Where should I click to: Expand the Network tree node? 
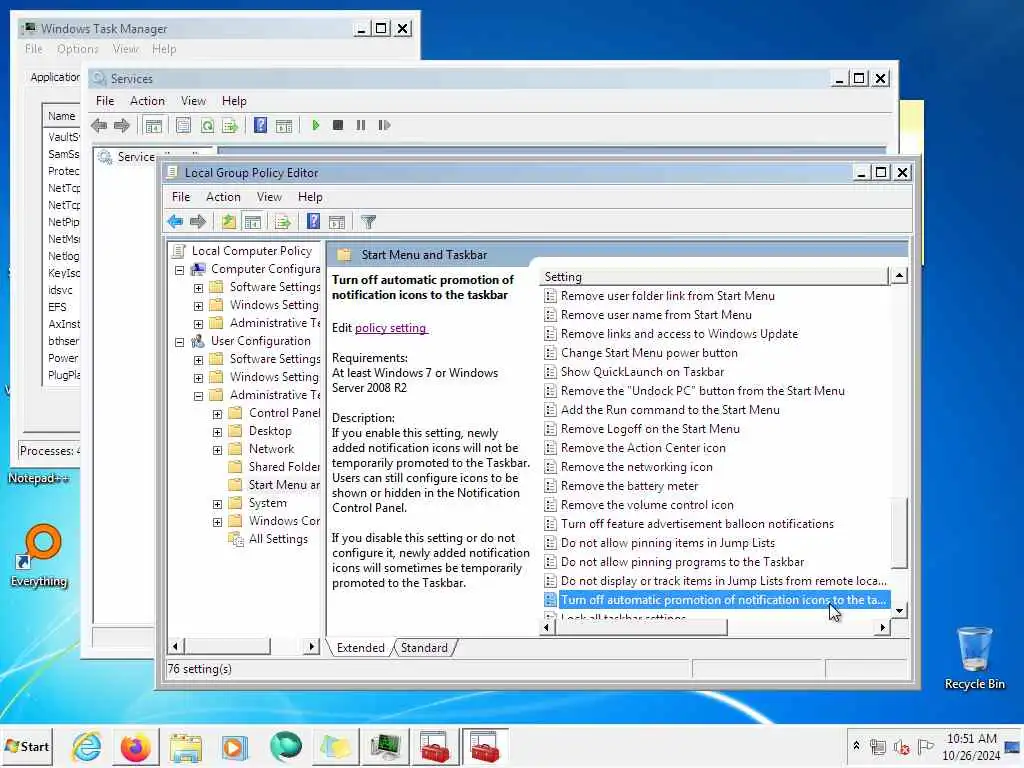coord(217,450)
